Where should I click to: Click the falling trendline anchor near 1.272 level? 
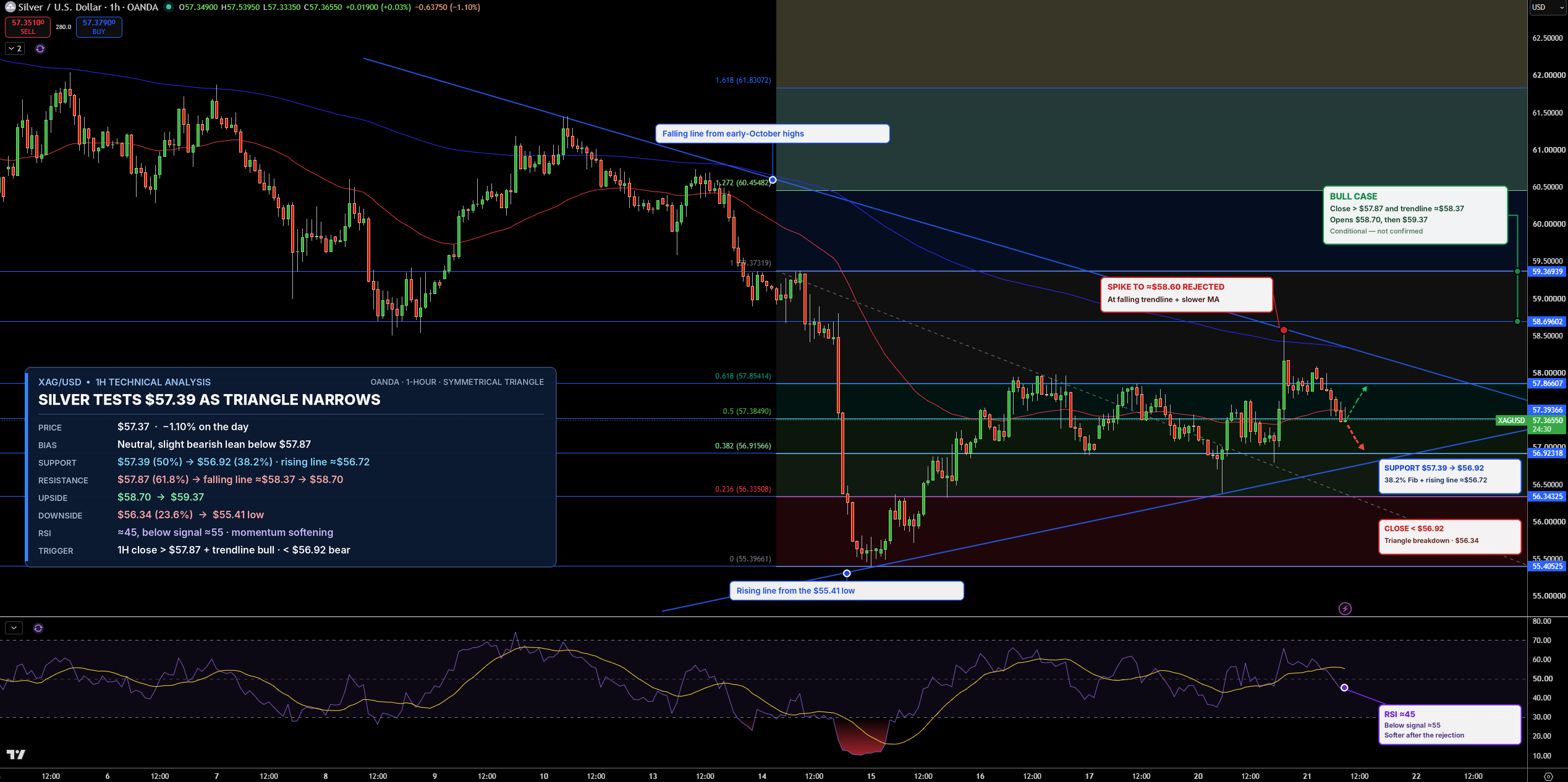point(773,180)
